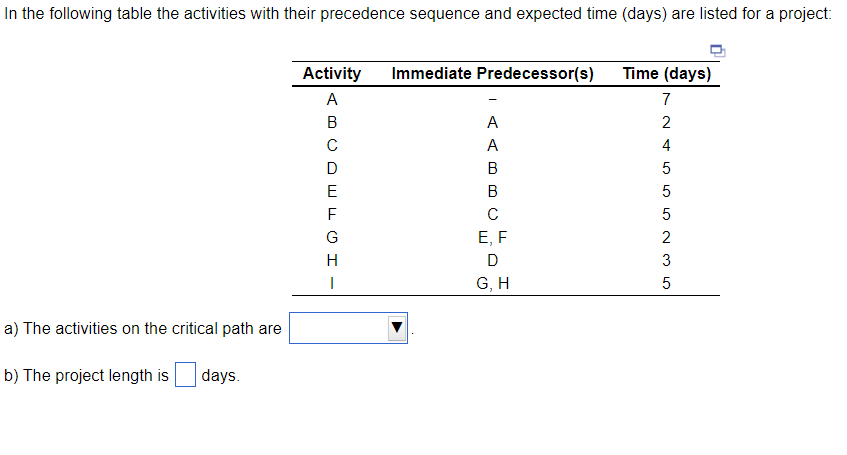This screenshot has width=847, height=455.
Task: Click the project length input box
Action: [x=185, y=375]
